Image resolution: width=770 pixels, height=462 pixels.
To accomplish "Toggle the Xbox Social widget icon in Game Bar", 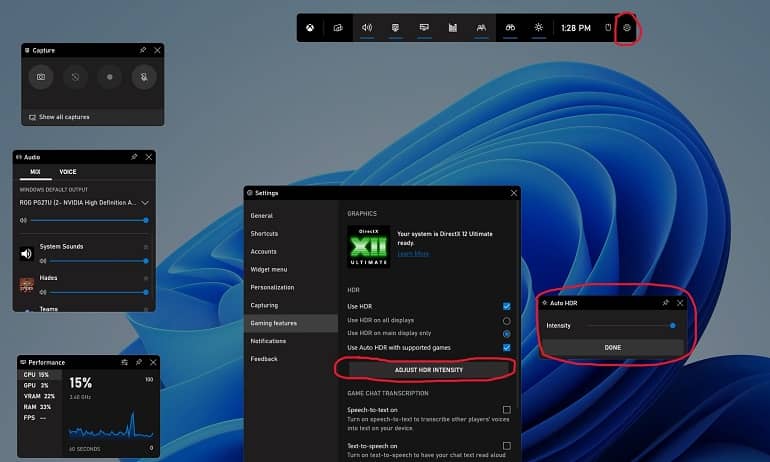I will click(x=481, y=28).
